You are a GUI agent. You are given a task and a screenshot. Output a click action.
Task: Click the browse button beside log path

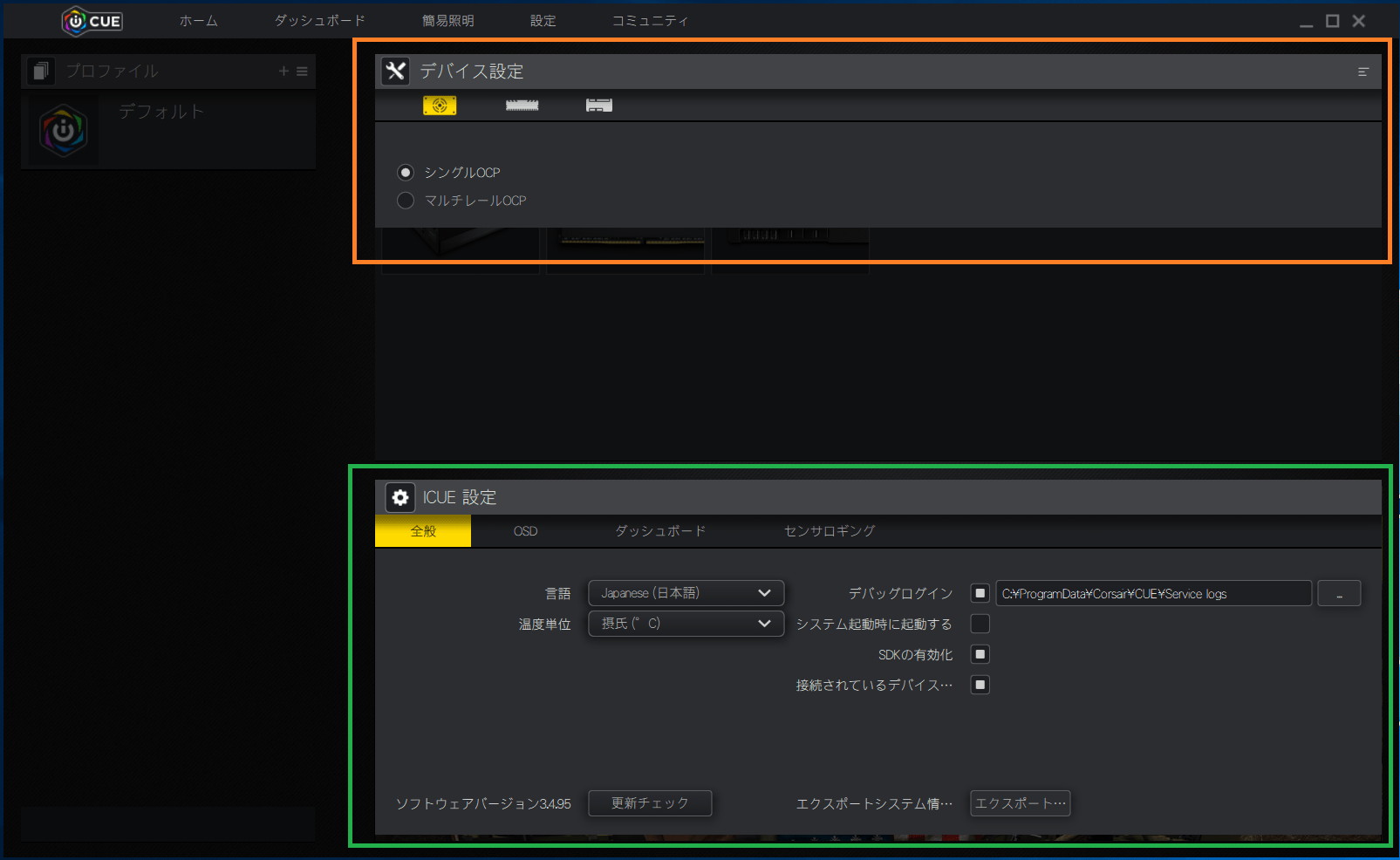tap(1339, 593)
